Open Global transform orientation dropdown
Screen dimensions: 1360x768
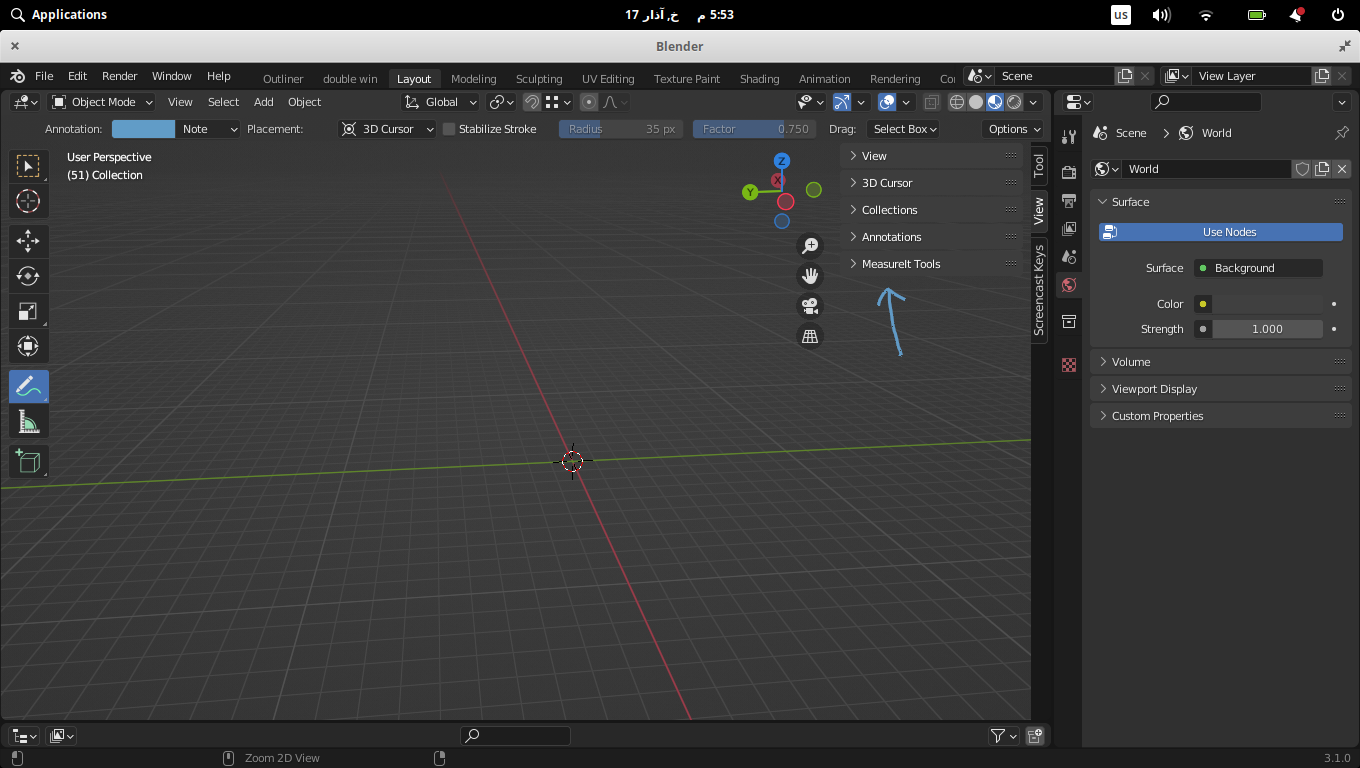coord(441,102)
